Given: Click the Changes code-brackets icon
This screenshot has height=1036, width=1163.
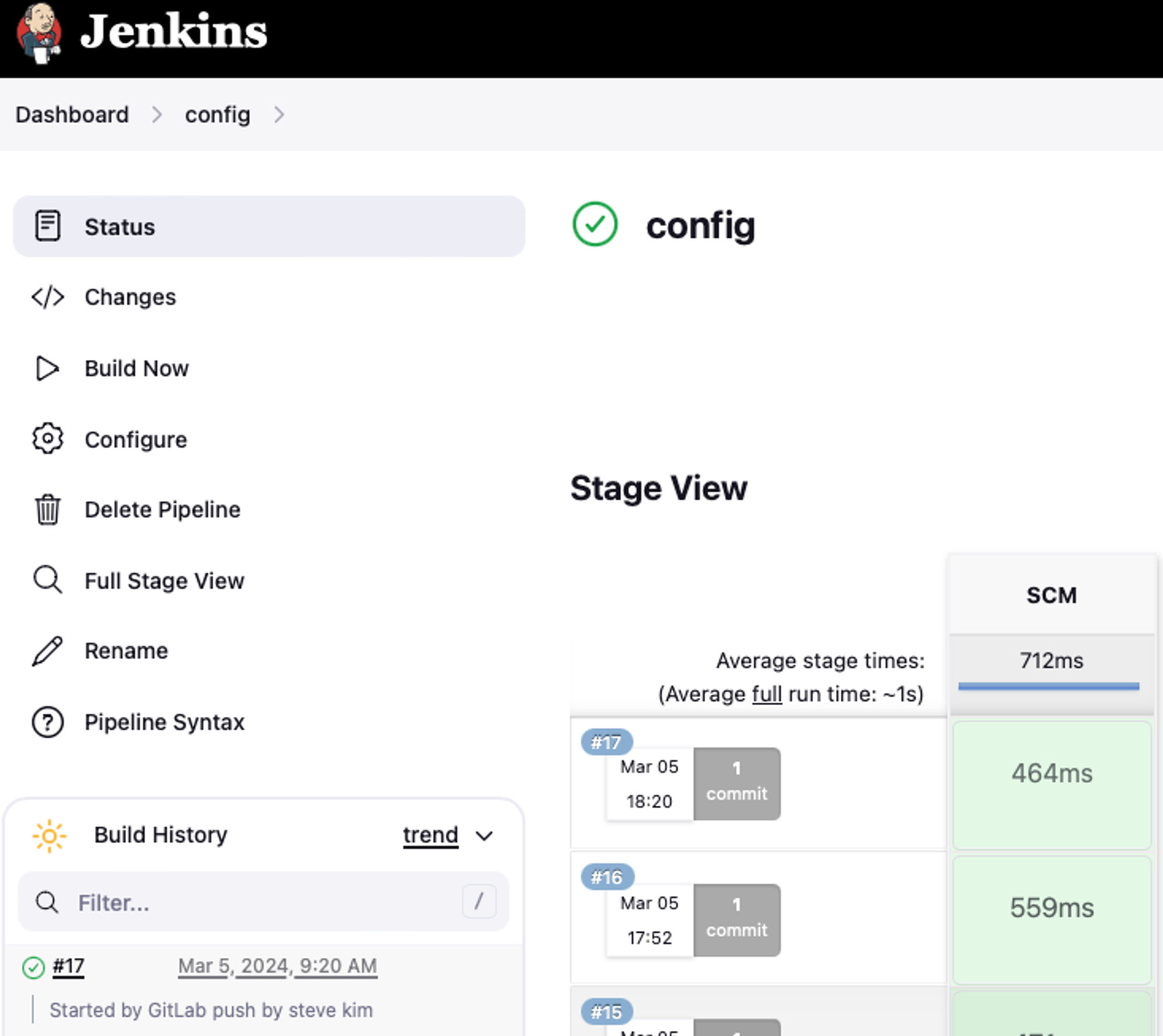Looking at the screenshot, I should 48,297.
